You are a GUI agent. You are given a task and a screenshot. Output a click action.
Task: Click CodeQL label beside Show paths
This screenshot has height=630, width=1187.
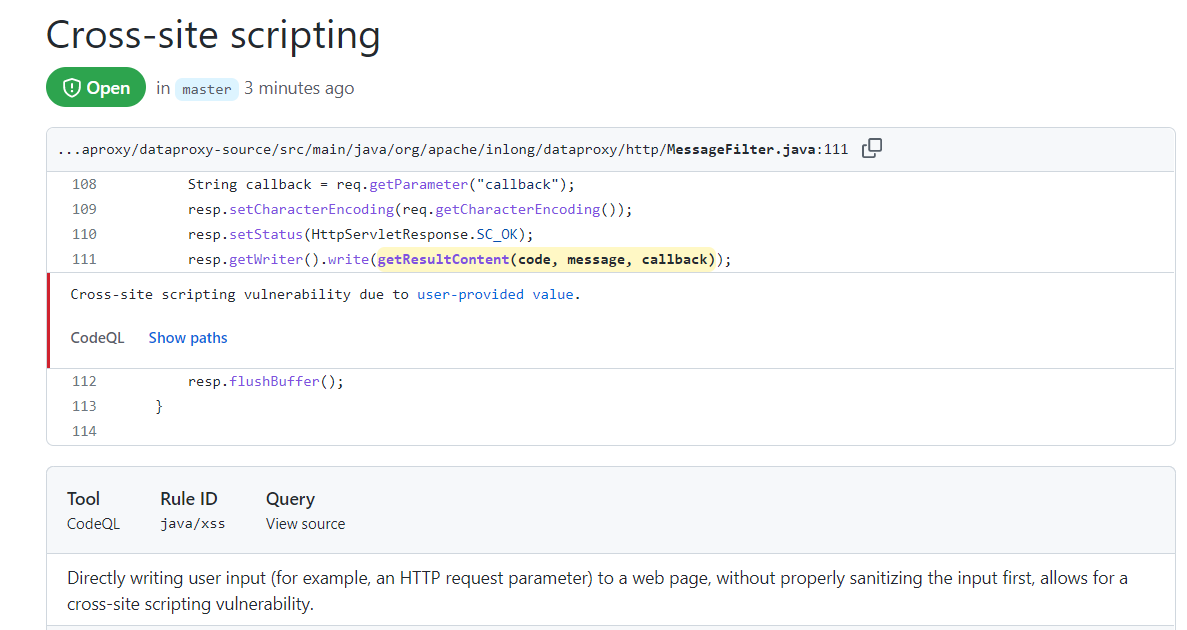pyautogui.click(x=97, y=338)
